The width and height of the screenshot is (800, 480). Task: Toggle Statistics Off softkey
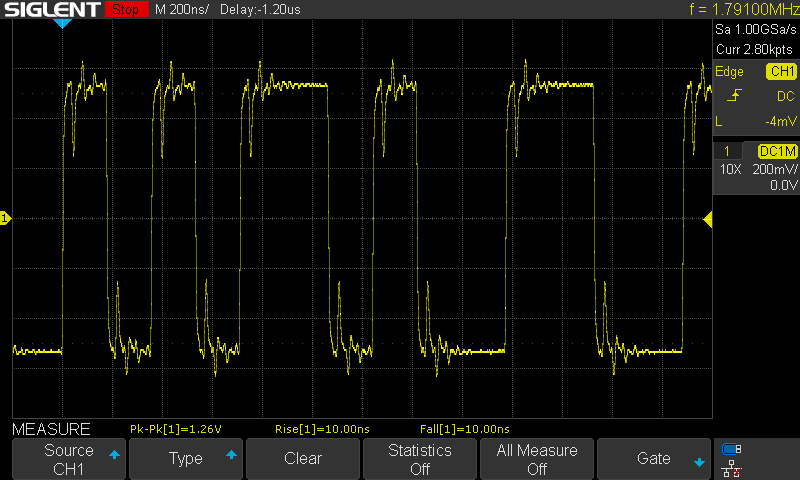tap(420, 459)
